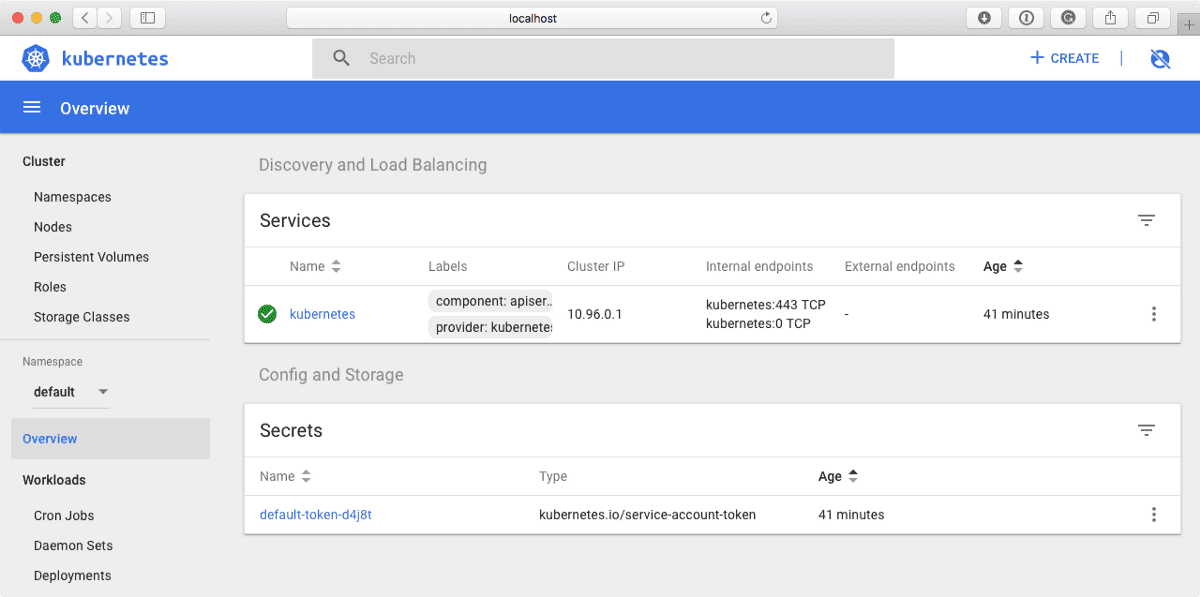
Task: Open the filter icon on Secrets card
Action: point(1146,430)
